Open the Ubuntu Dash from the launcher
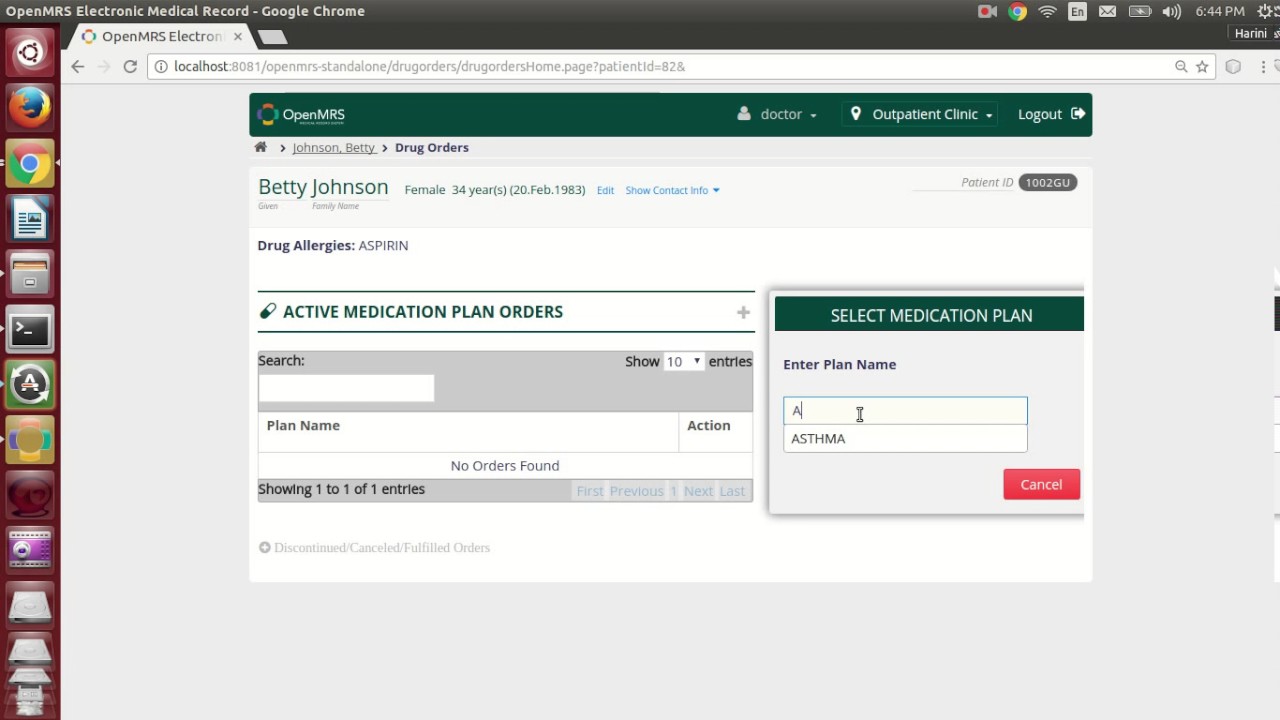This screenshot has height=720, width=1280. [x=30, y=52]
